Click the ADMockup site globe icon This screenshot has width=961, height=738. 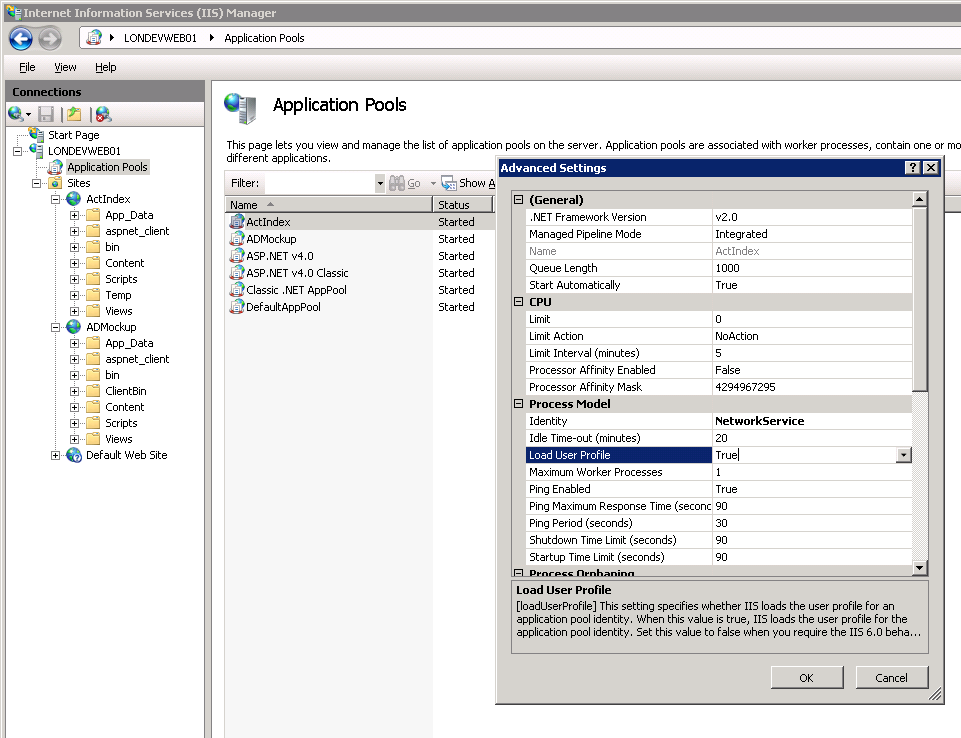pos(74,327)
